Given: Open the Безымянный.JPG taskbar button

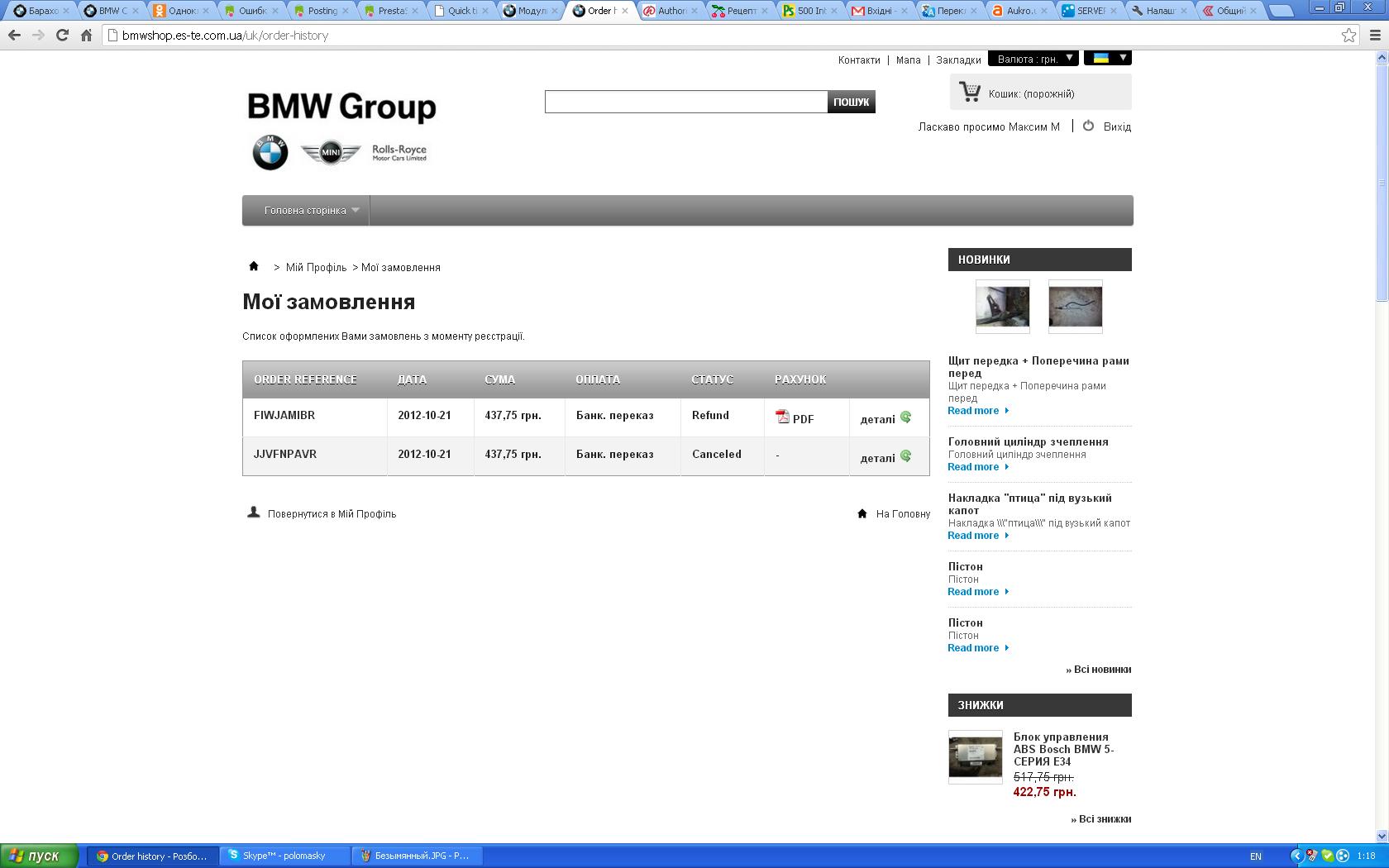Looking at the screenshot, I should pos(417,856).
